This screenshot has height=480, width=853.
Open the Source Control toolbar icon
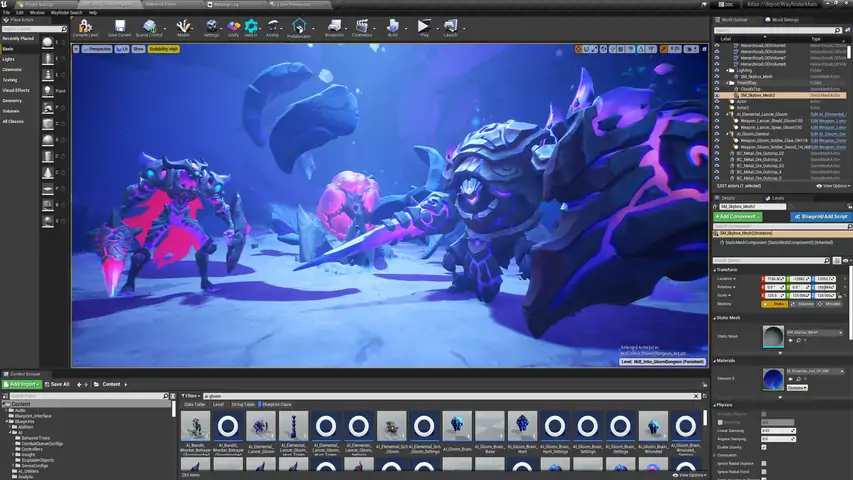click(x=149, y=27)
